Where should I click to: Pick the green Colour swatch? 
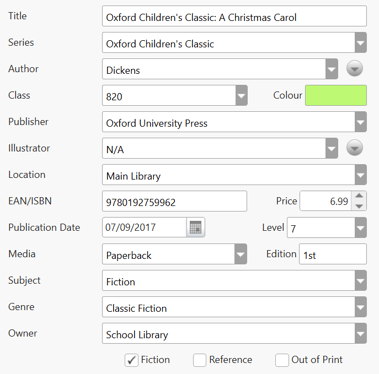(x=336, y=95)
